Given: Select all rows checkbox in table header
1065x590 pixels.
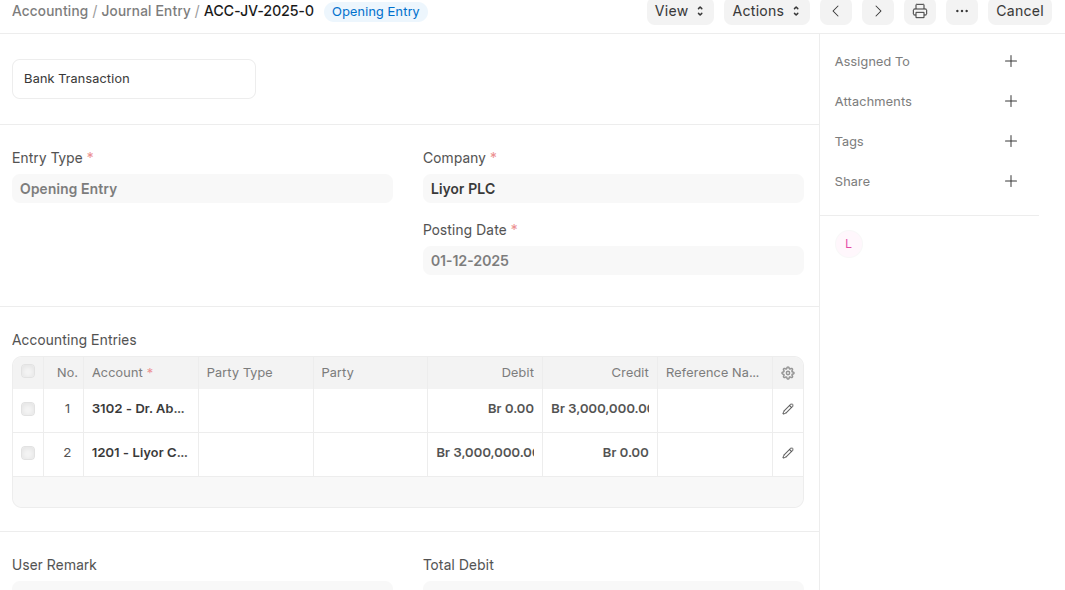Looking at the screenshot, I should click(28, 372).
